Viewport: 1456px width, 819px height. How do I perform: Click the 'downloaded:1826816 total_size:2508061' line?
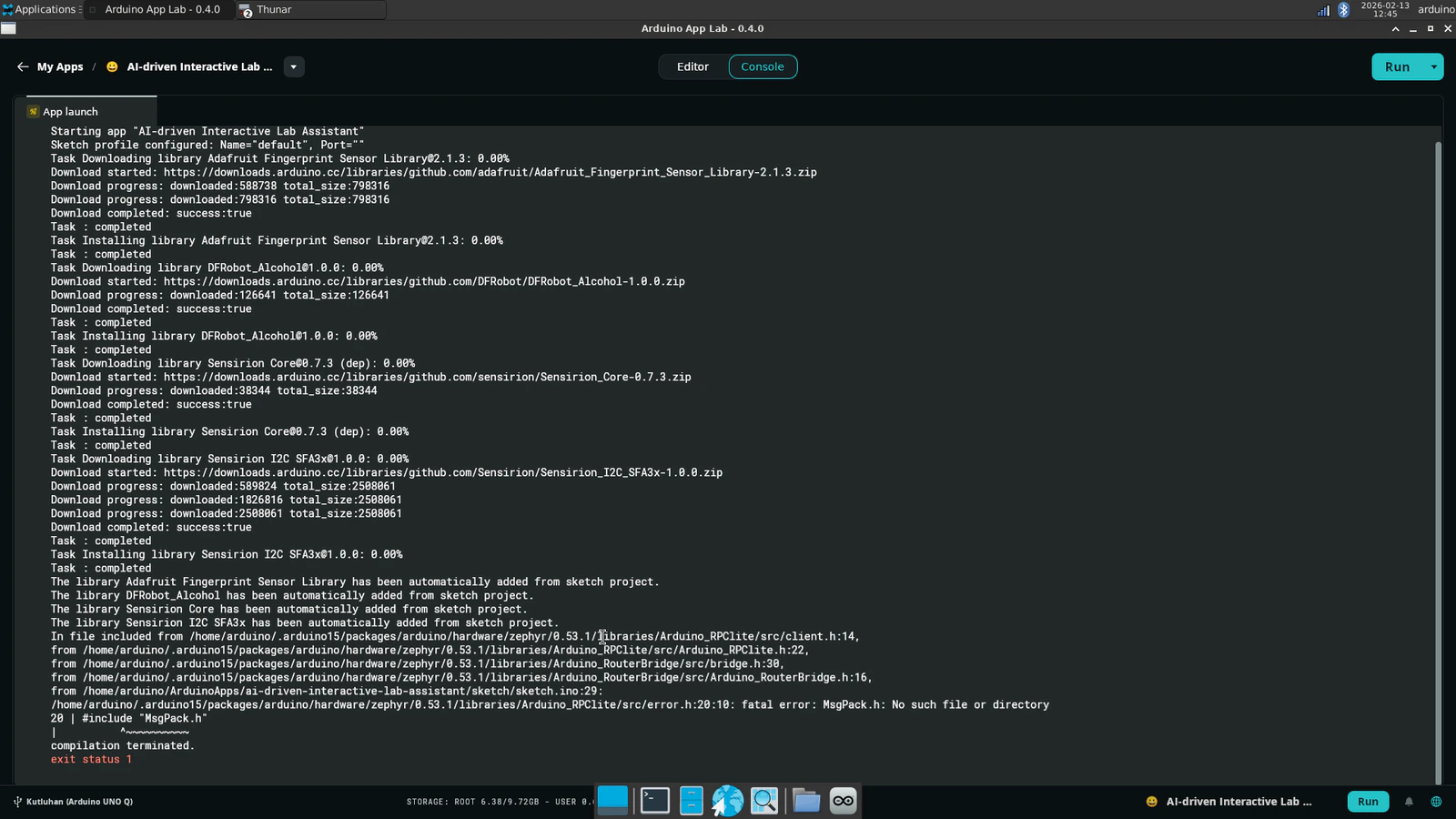coord(227,500)
